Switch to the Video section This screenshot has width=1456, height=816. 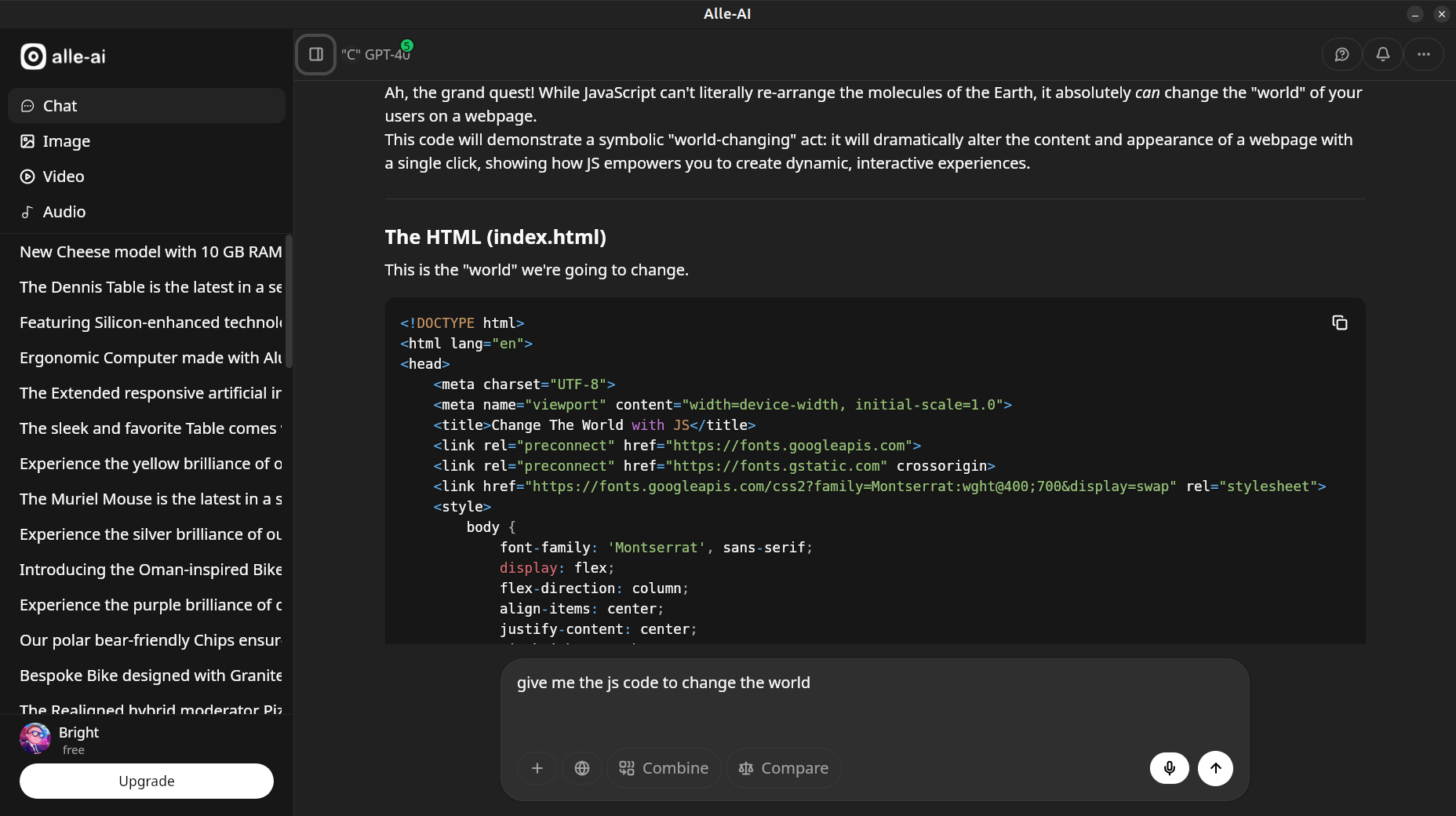click(x=64, y=177)
